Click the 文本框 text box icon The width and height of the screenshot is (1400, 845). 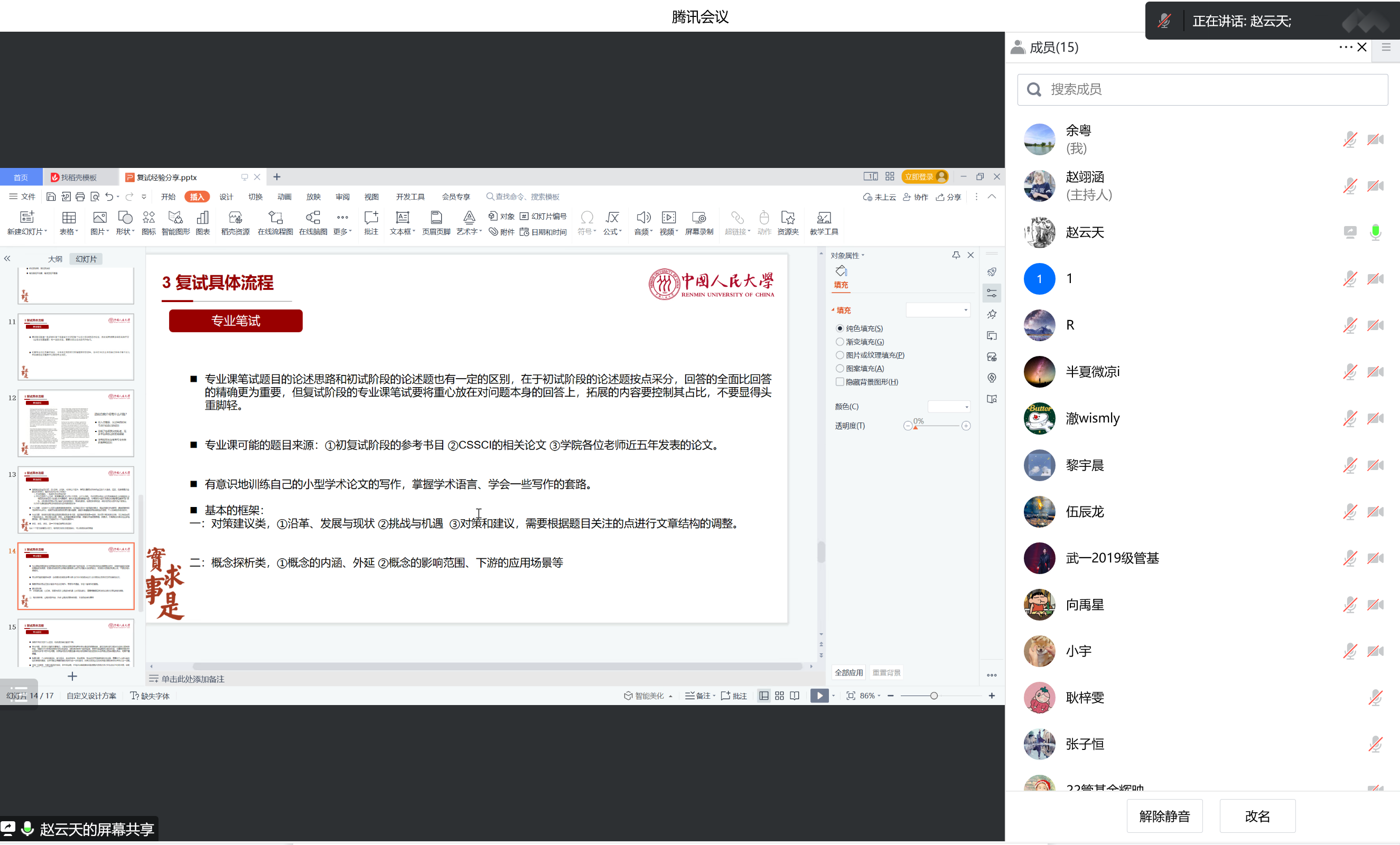tap(402, 218)
